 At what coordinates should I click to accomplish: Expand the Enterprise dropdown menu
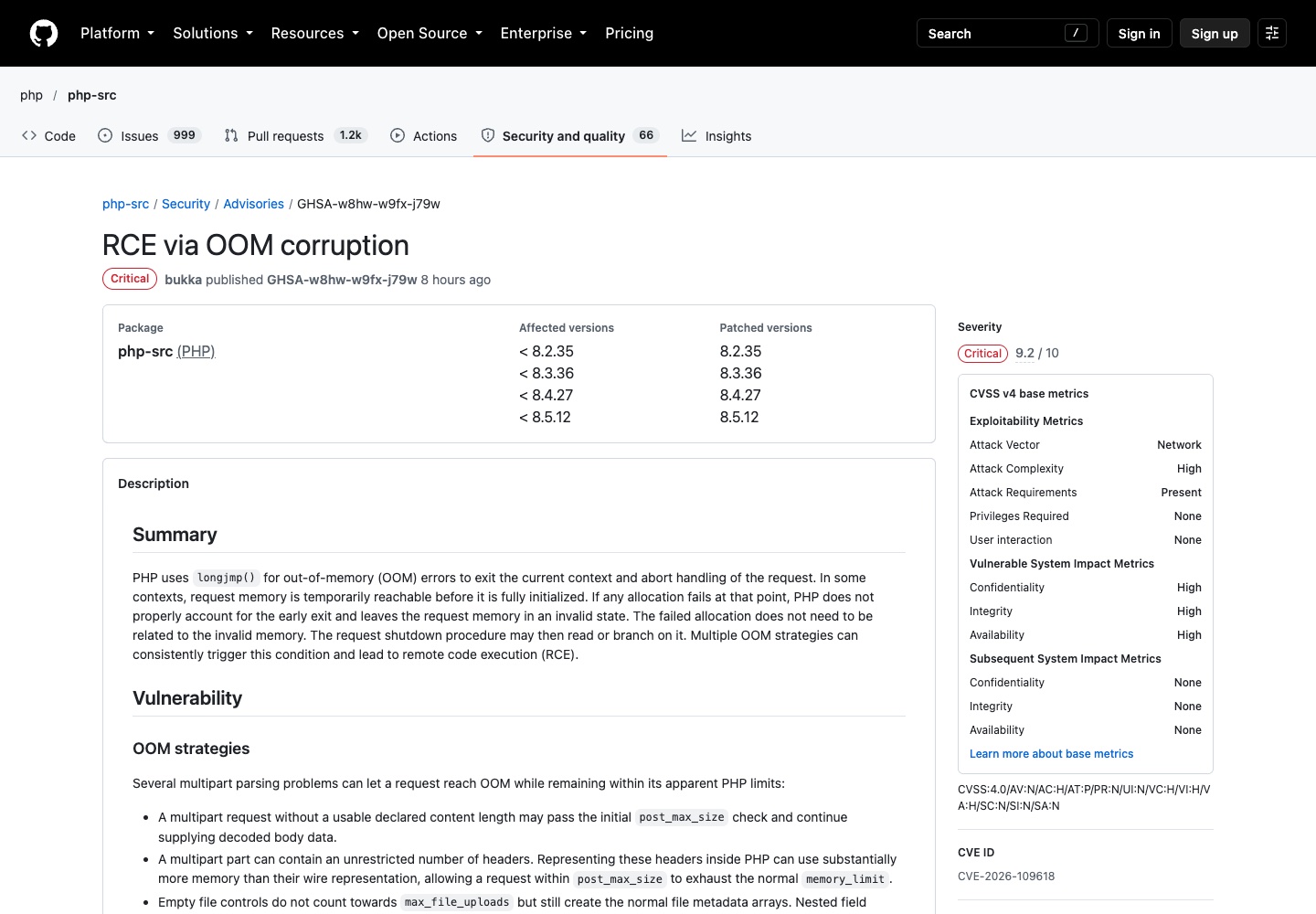[544, 33]
